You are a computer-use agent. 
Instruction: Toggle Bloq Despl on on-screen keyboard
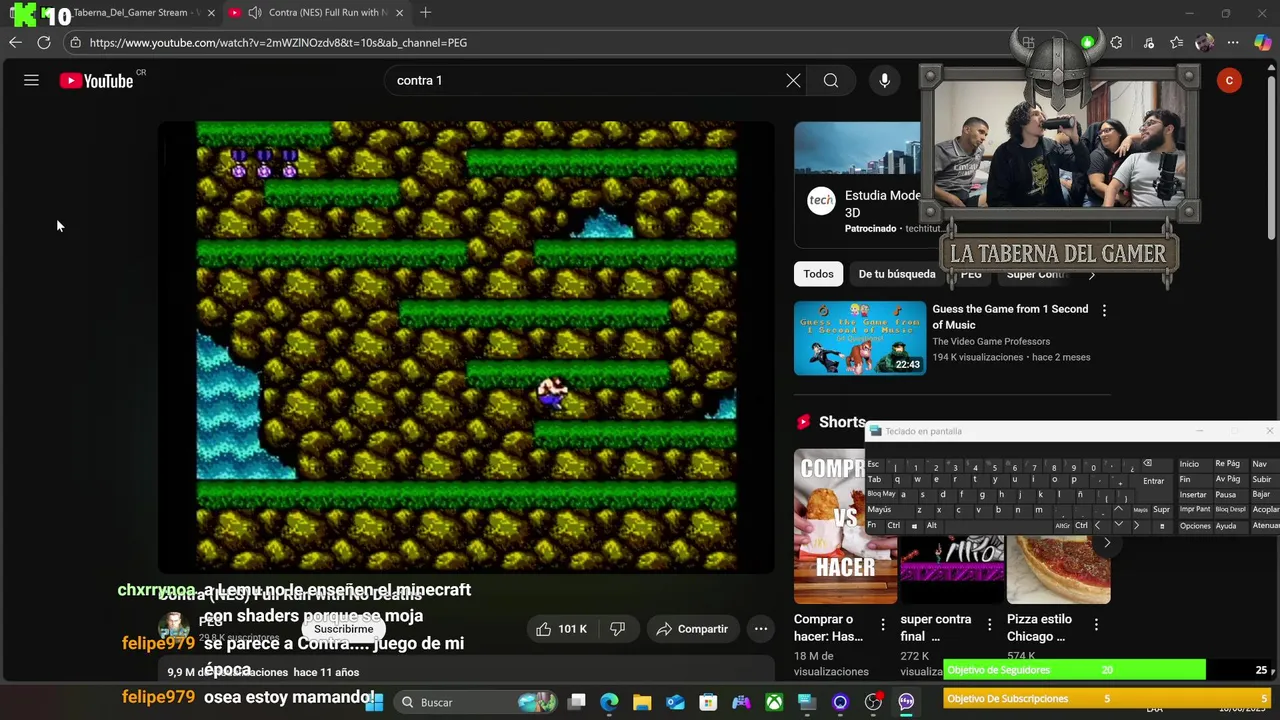tap(1230, 510)
